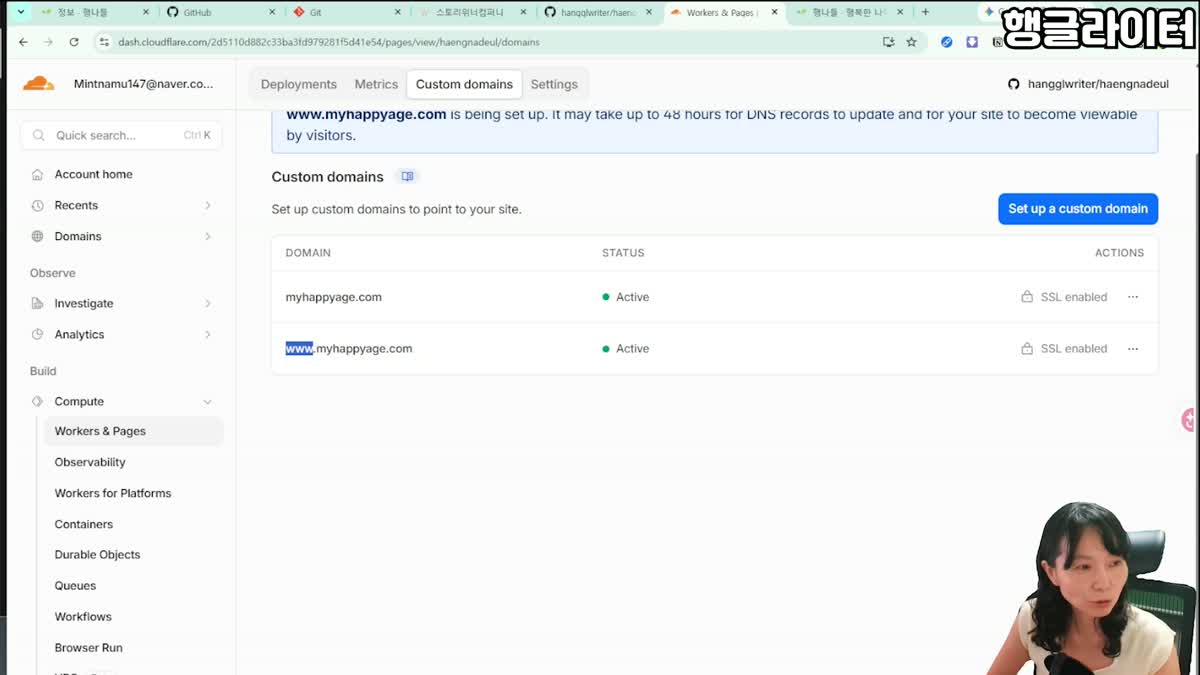Click the Cloudflare logo in the header
Image resolution: width=1200 pixels, height=675 pixels.
38,84
